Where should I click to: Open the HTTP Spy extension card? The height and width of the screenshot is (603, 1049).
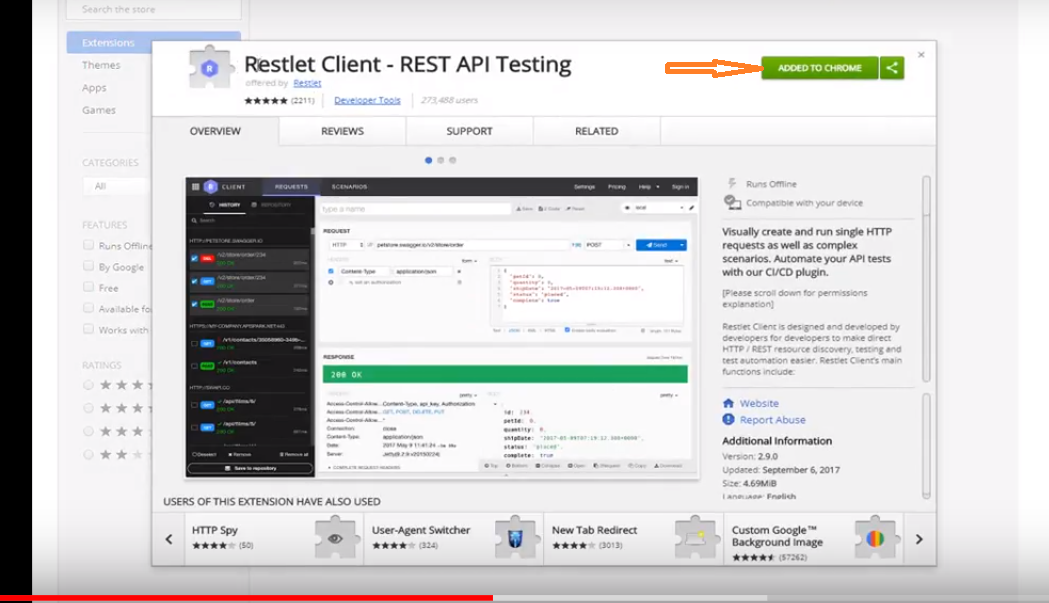[x=274, y=539]
